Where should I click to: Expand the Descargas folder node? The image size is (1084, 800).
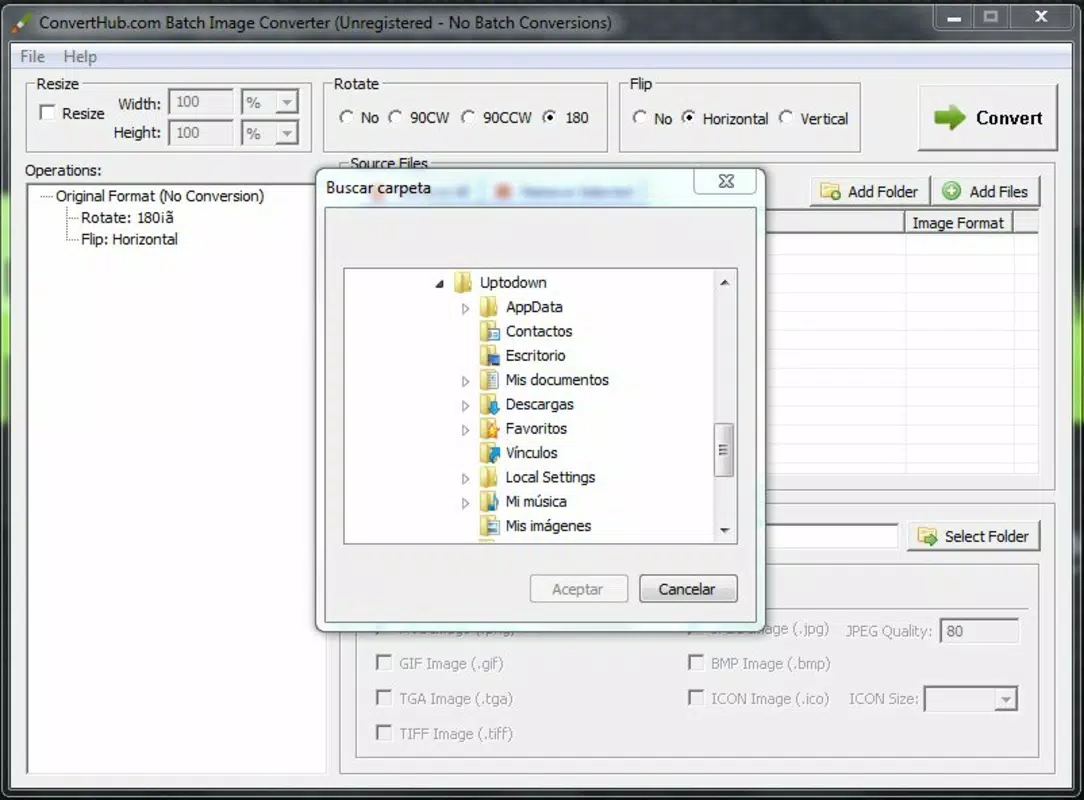(x=465, y=406)
